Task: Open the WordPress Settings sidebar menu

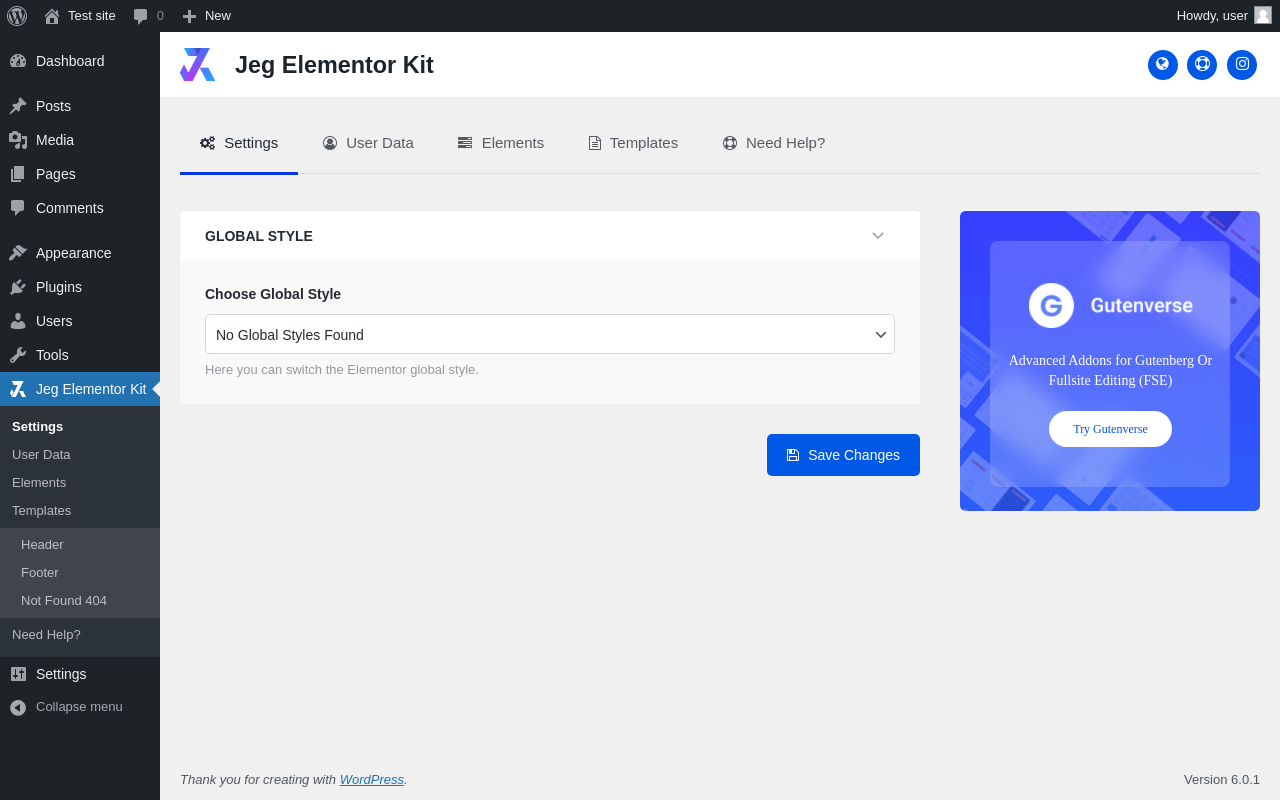Action: [x=80, y=674]
